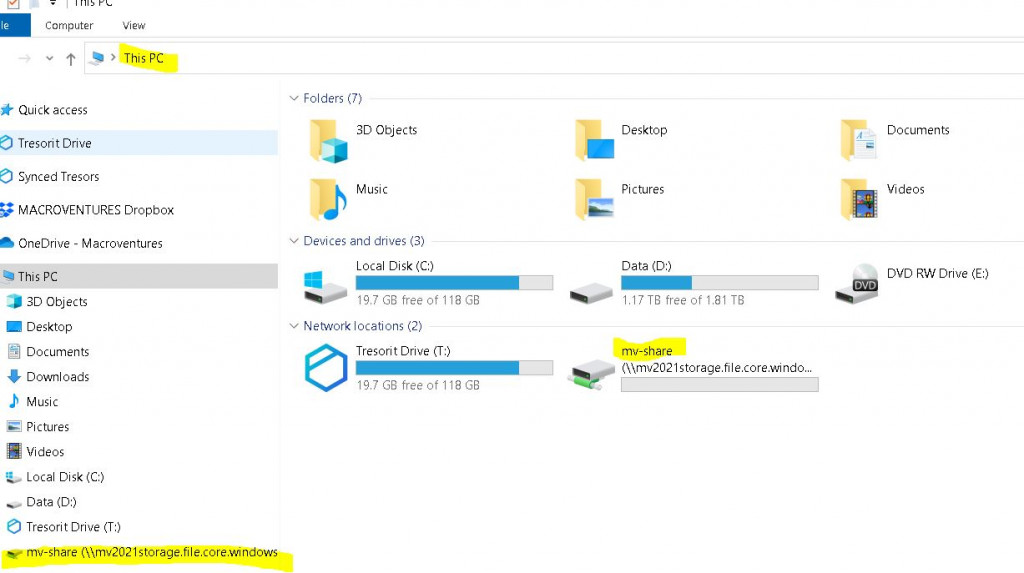Screen dimensions: 1024x573
Task: Open the View ribbon tab
Action: click(x=134, y=25)
